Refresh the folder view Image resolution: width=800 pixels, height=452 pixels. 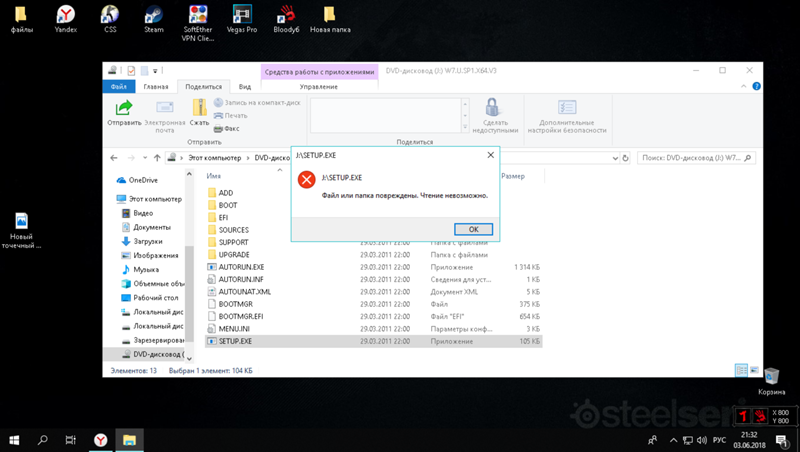tap(626, 158)
